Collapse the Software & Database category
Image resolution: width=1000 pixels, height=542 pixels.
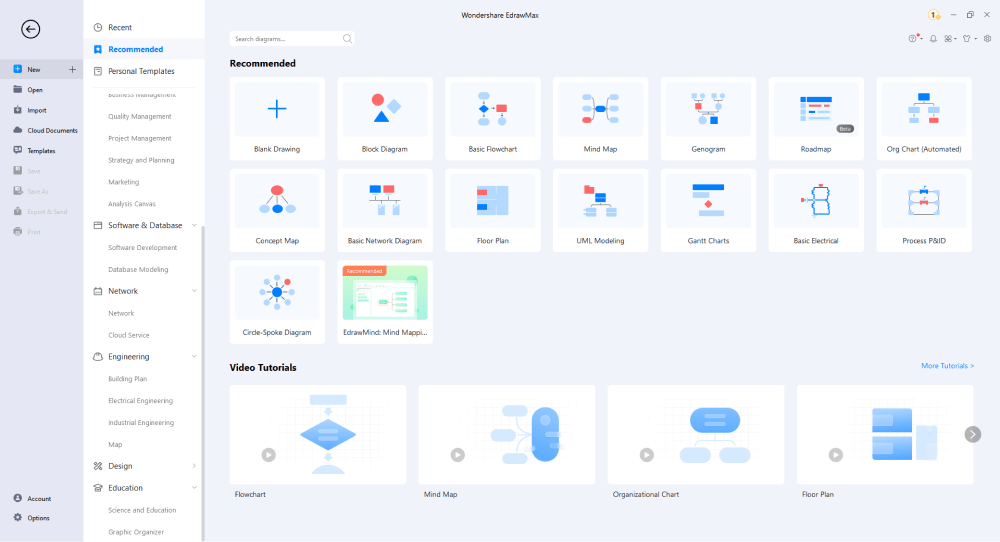(194, 225)
